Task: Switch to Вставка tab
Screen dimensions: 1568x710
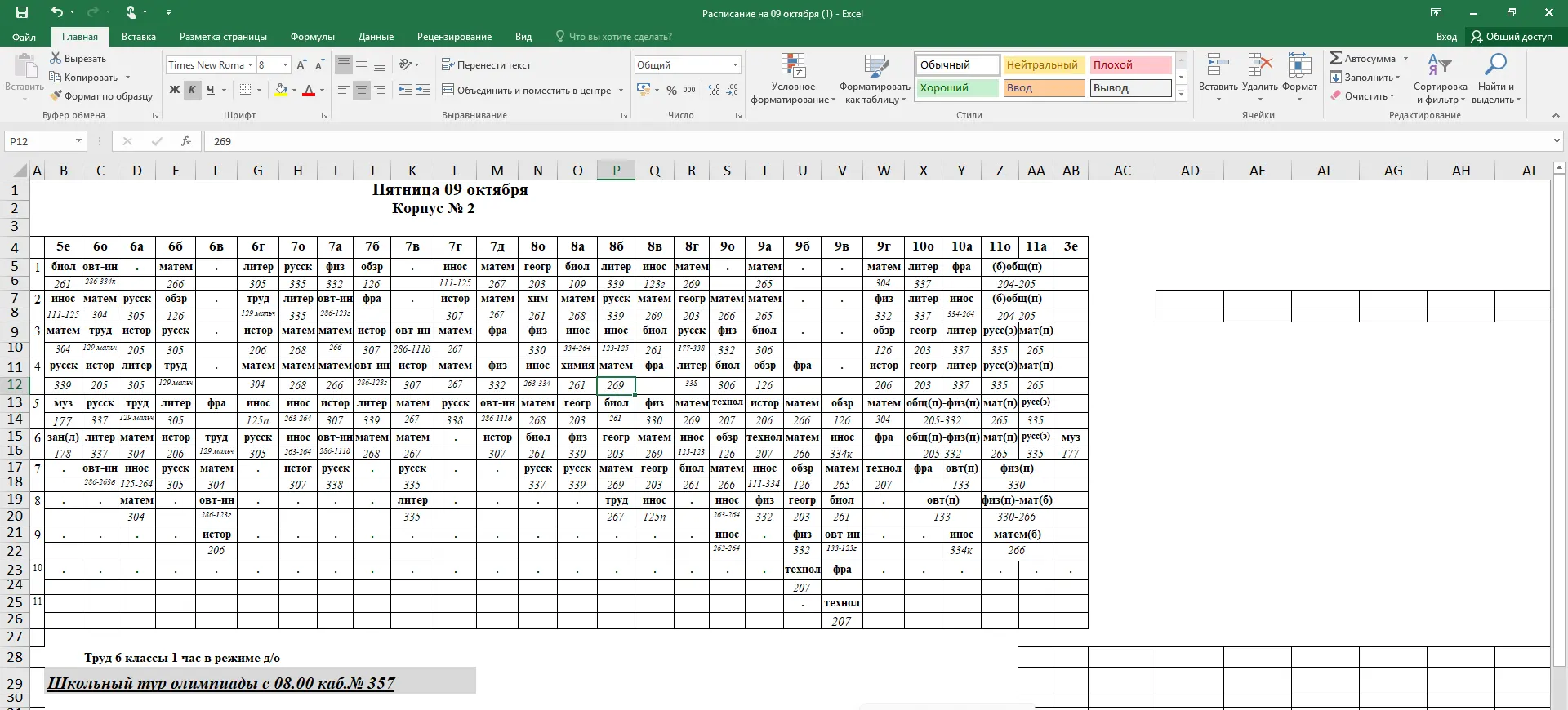Action: 139,37
